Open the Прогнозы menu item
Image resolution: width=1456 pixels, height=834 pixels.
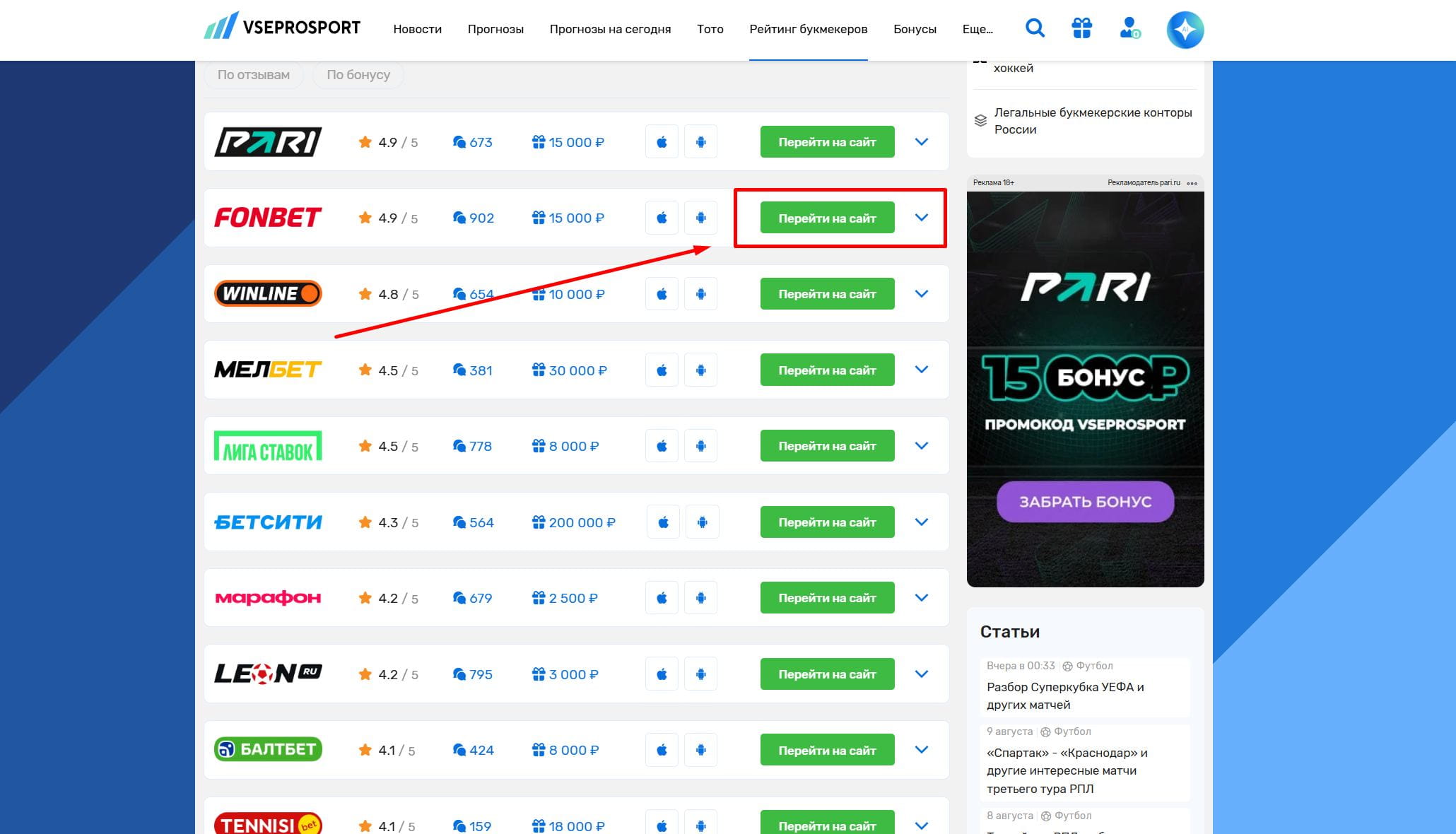pos(495,29)
